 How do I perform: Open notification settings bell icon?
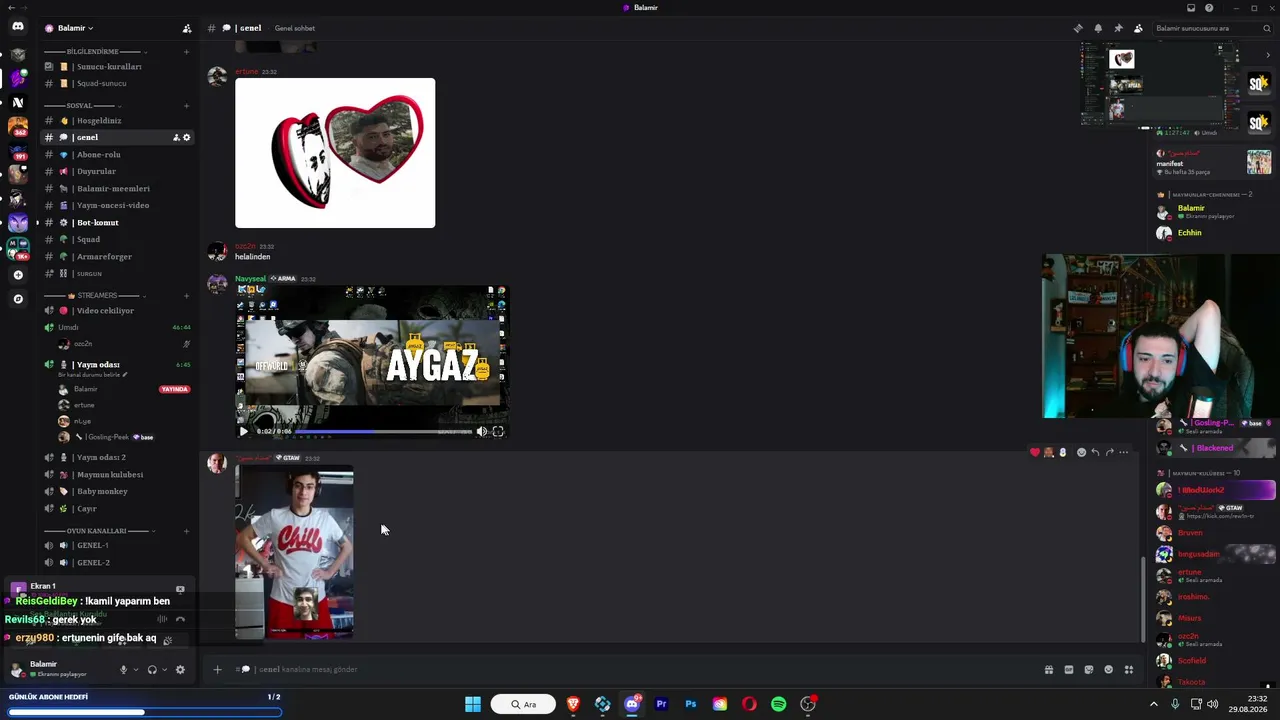point(1098,28)
